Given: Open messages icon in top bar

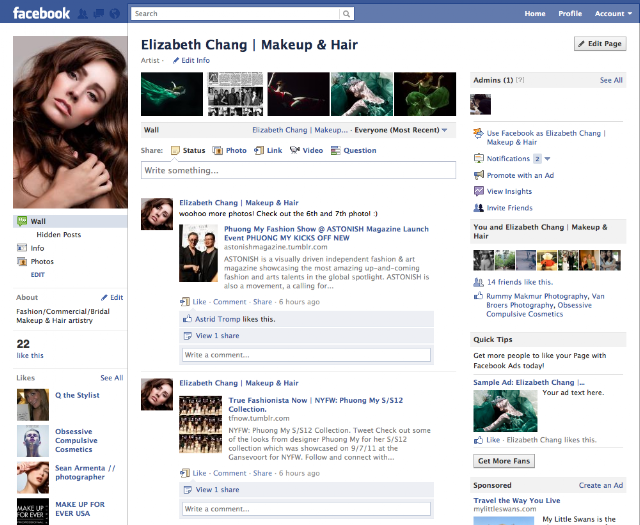Looking at the screenshot, I should [99, 14].
